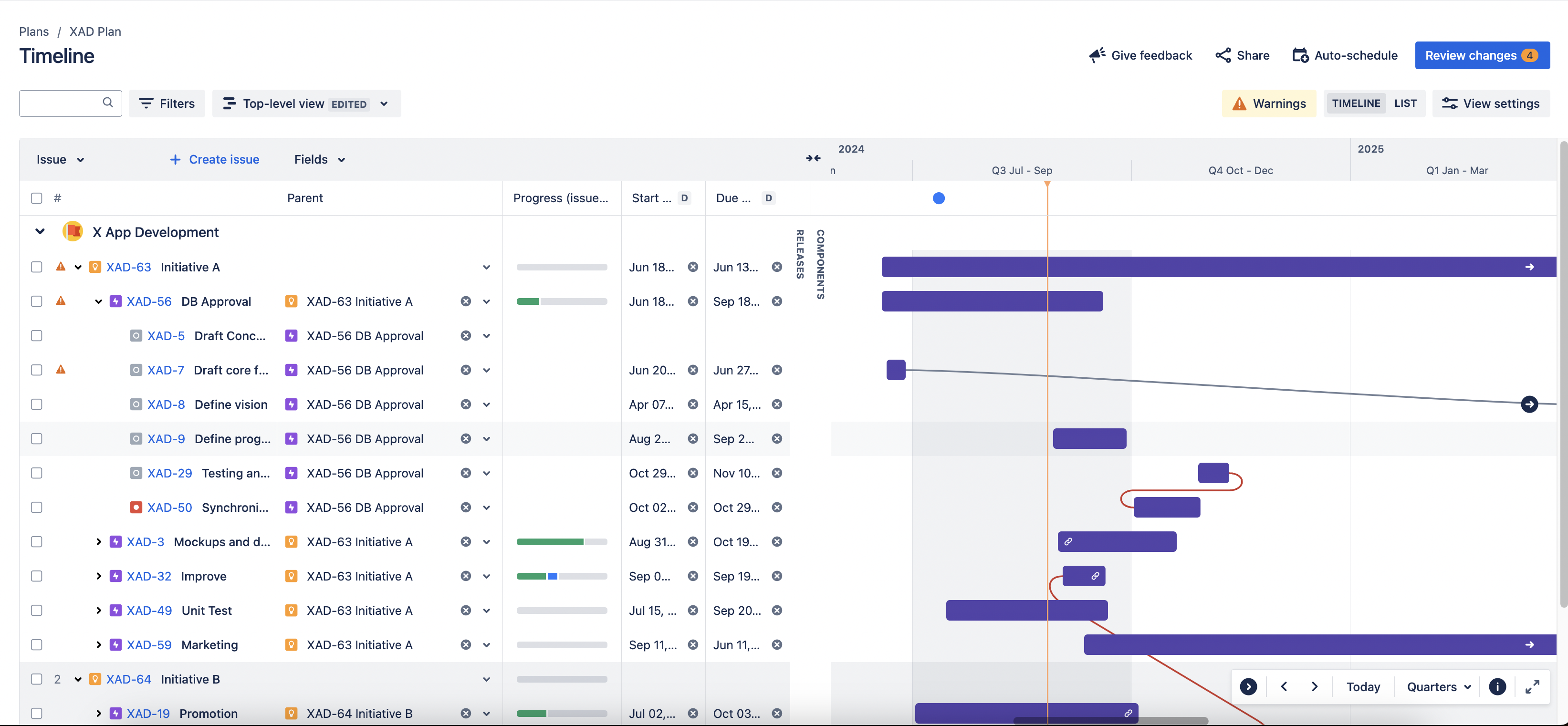Switch to the LIST tab
The image size is (1568, 726).
(x=1405, y=103)
